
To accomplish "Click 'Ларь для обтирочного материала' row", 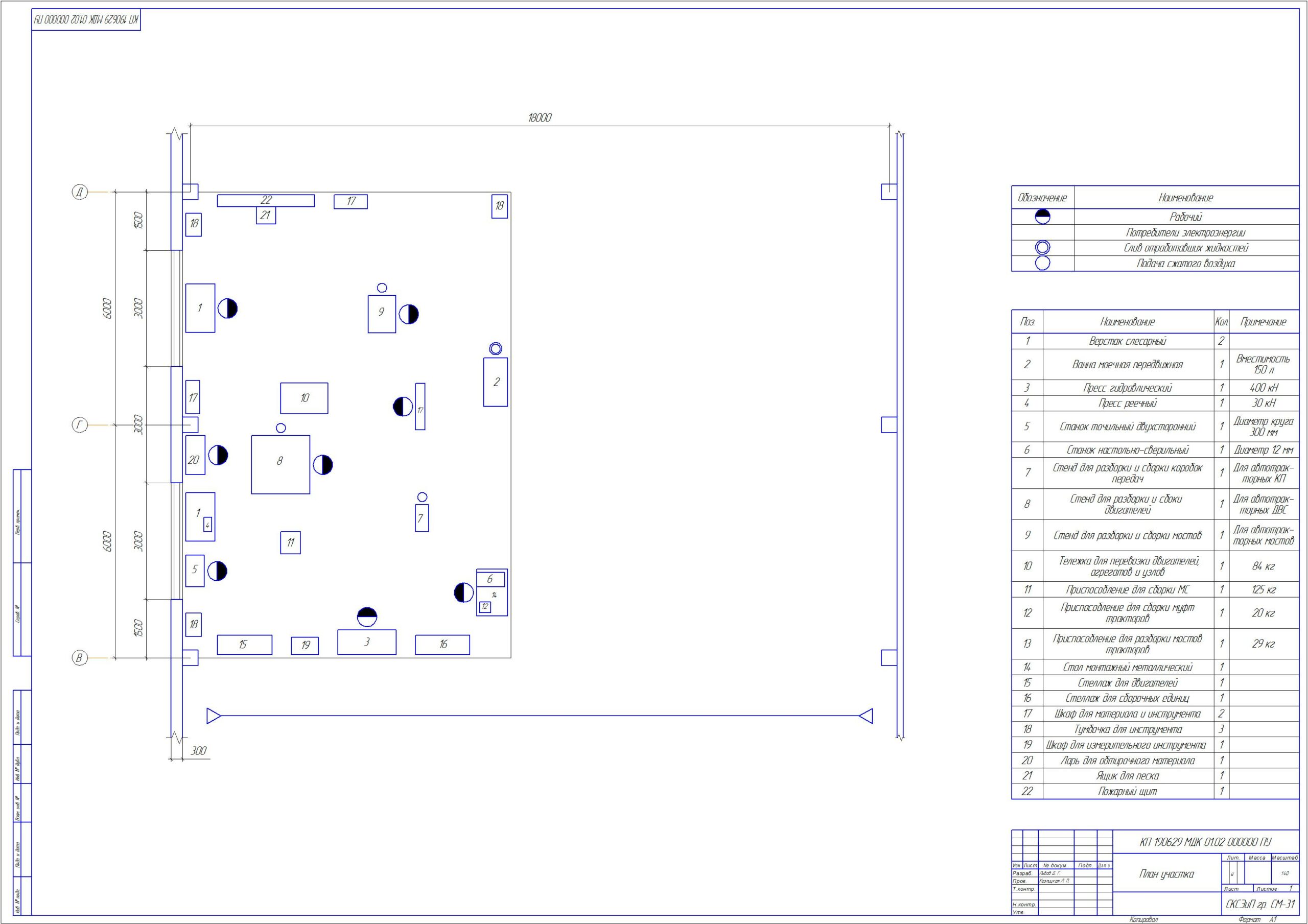I will coord(1128,761).
